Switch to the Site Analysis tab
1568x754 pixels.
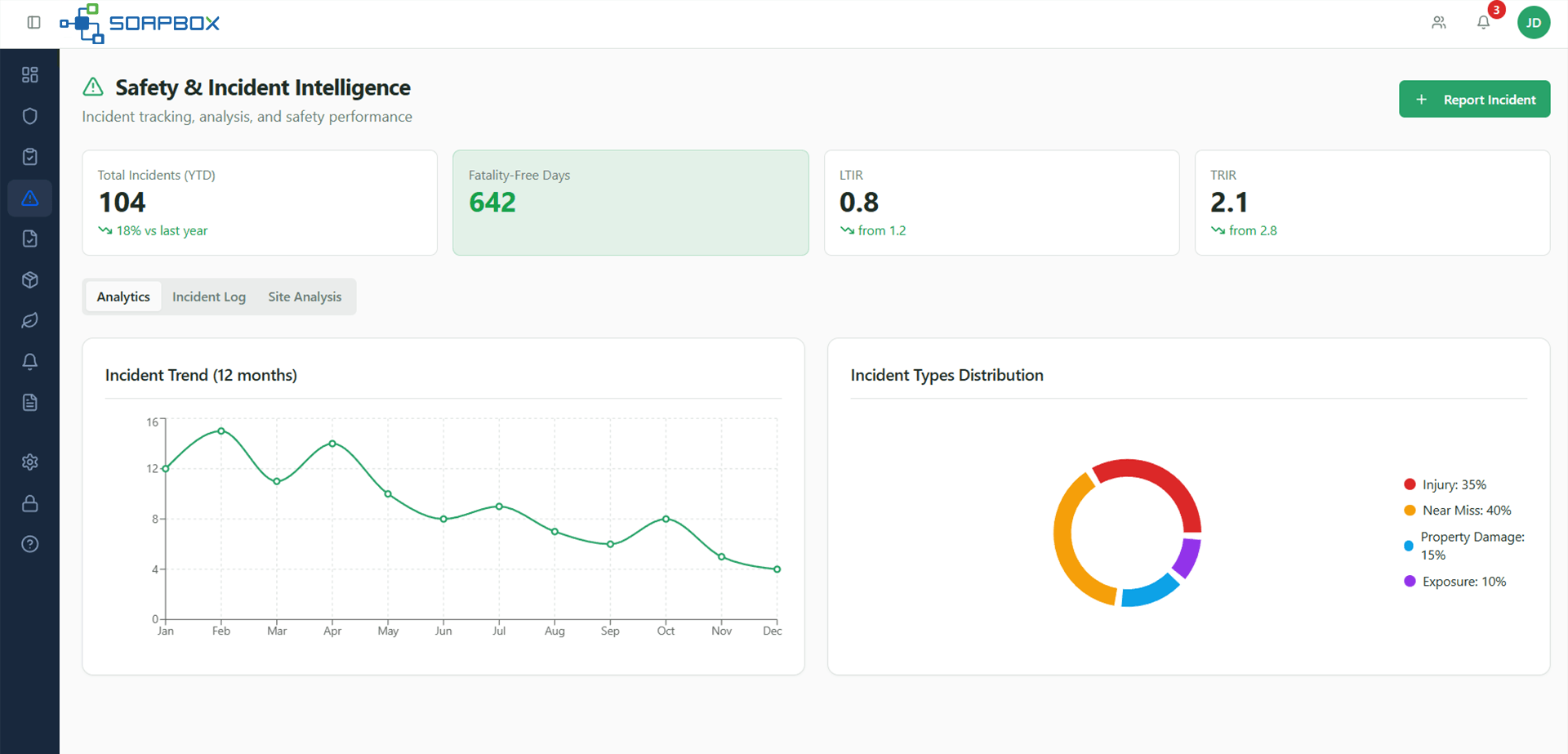(305, 297)
